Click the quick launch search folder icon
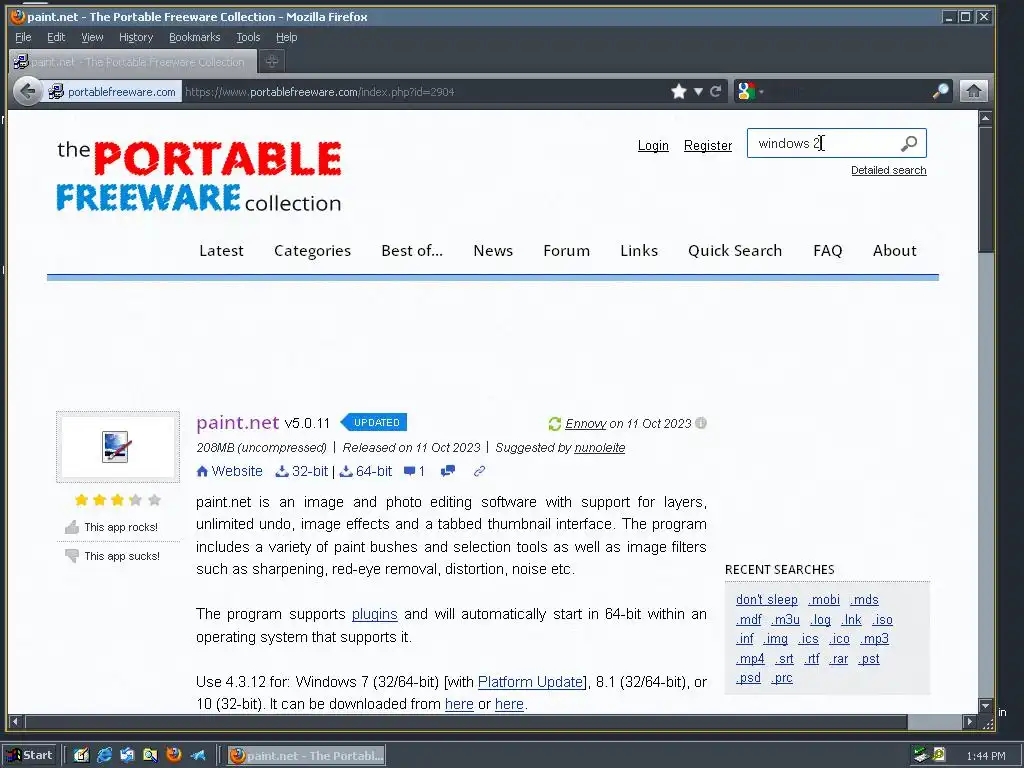This screenshot has width=1024, height=768. click(x=150, y=756)
